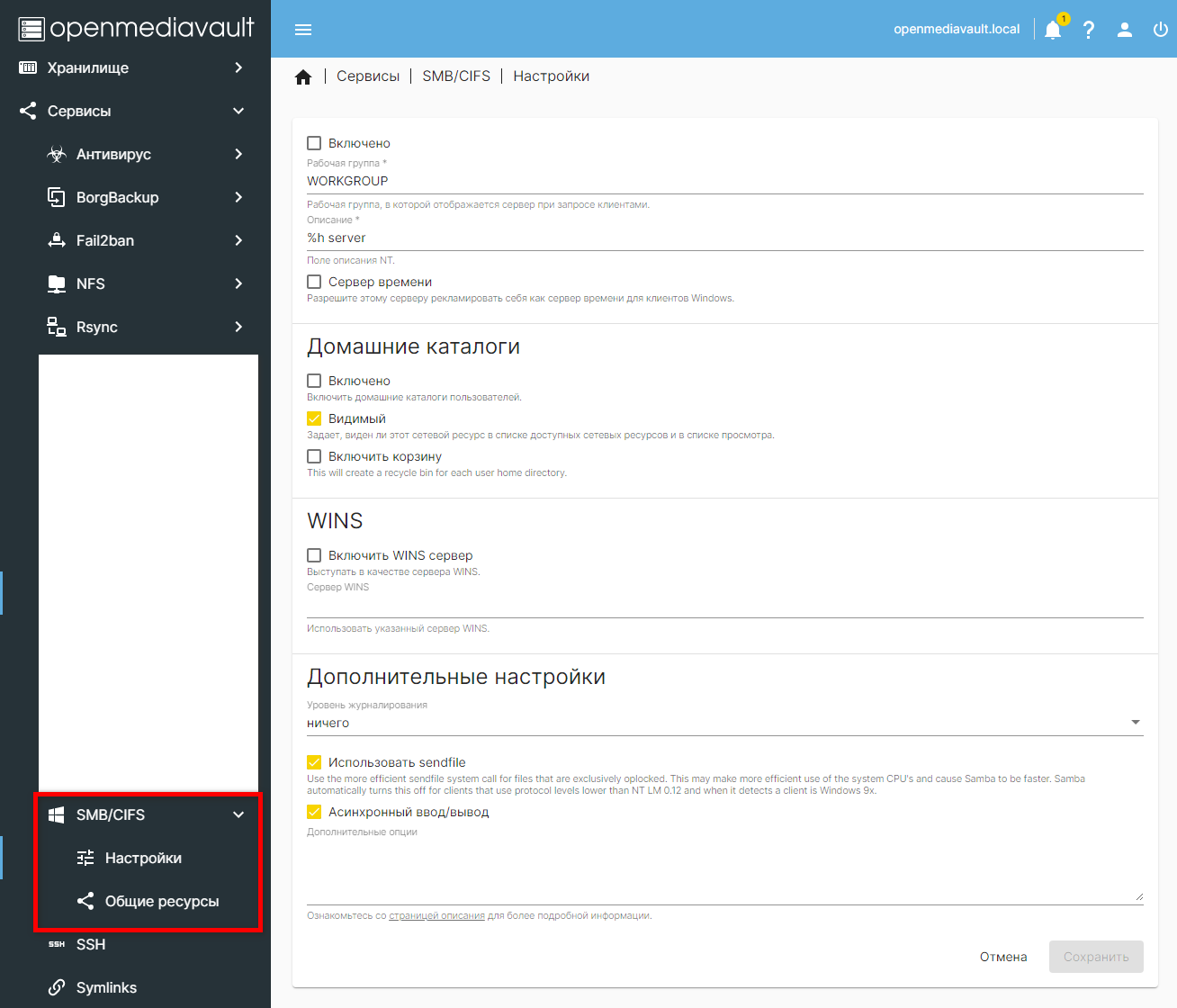Open Общие ресурсы under SMB/CIFS
1177x1008 pixels.
[162, 901]
